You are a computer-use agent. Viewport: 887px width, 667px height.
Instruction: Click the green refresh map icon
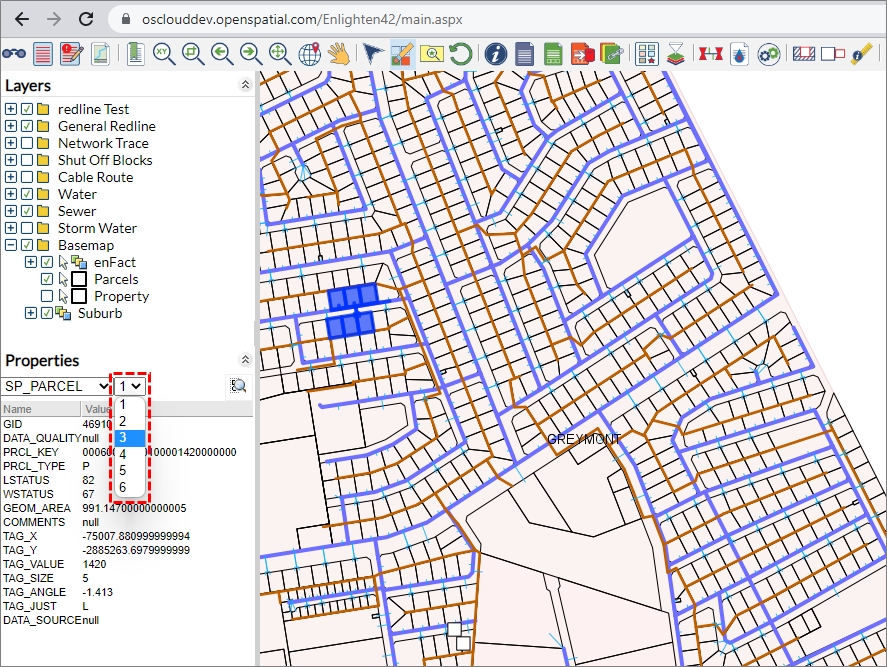tap(460, 54)
